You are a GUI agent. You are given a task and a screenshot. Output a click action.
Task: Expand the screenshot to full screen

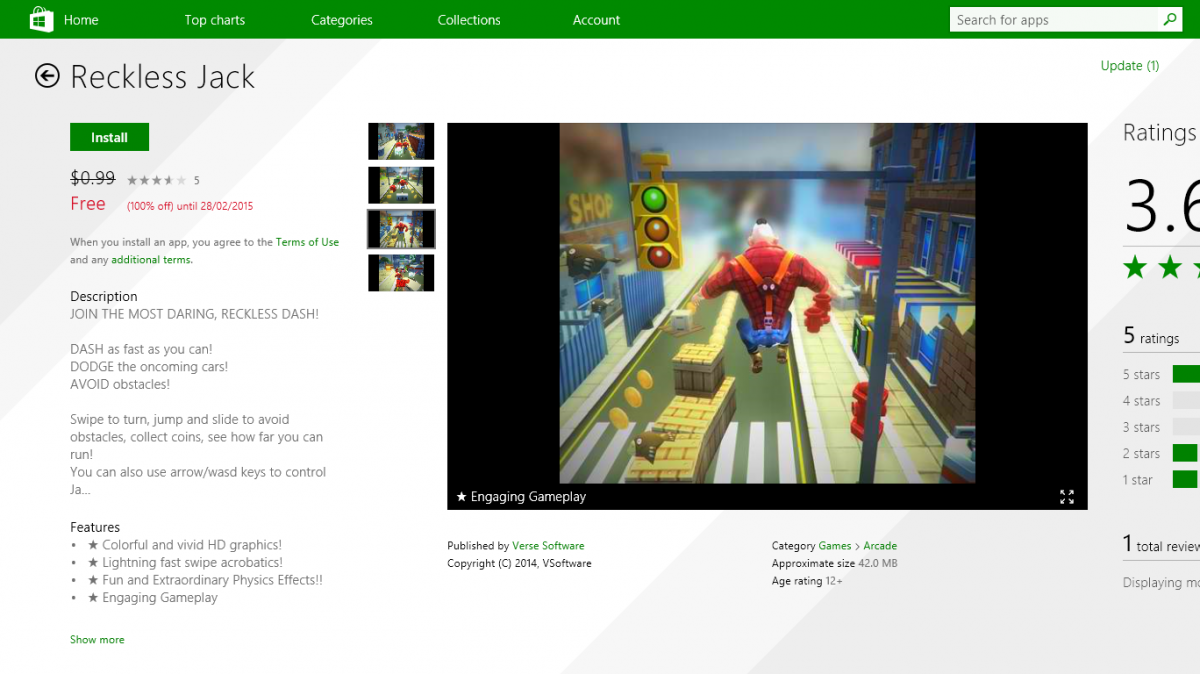[1067, 497]
